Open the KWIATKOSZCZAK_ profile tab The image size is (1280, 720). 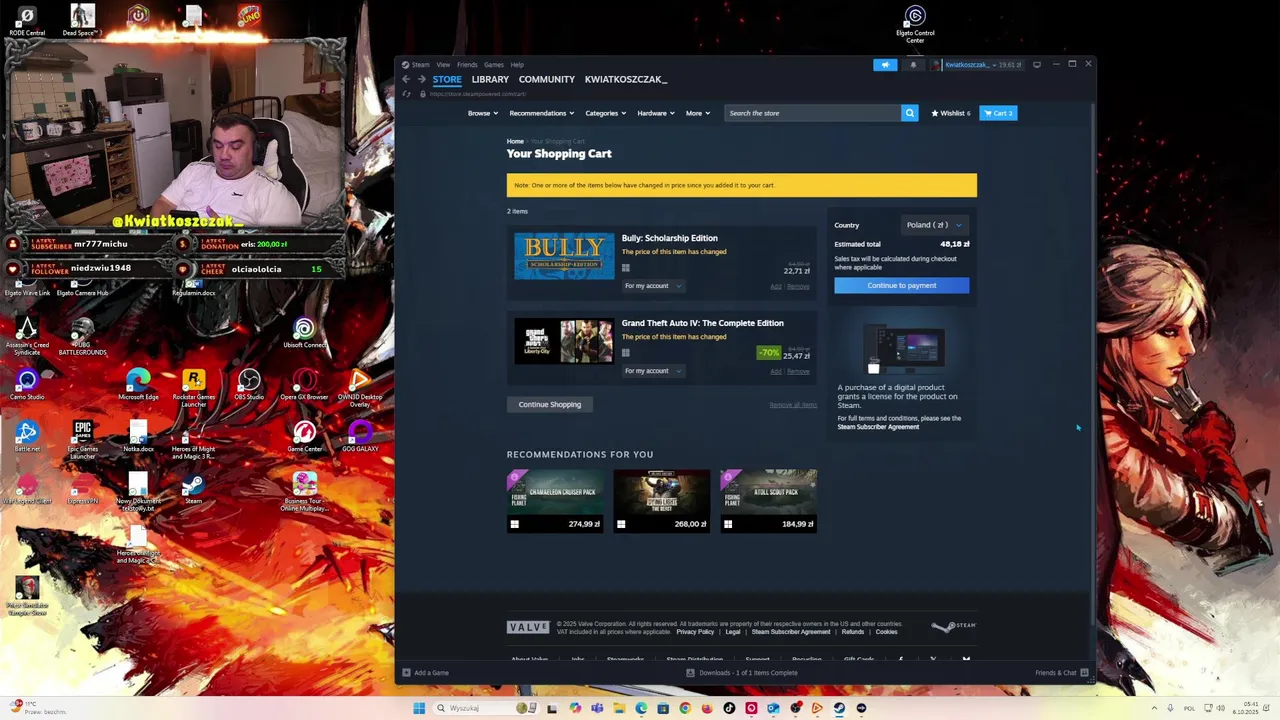[x=626, y=79]
